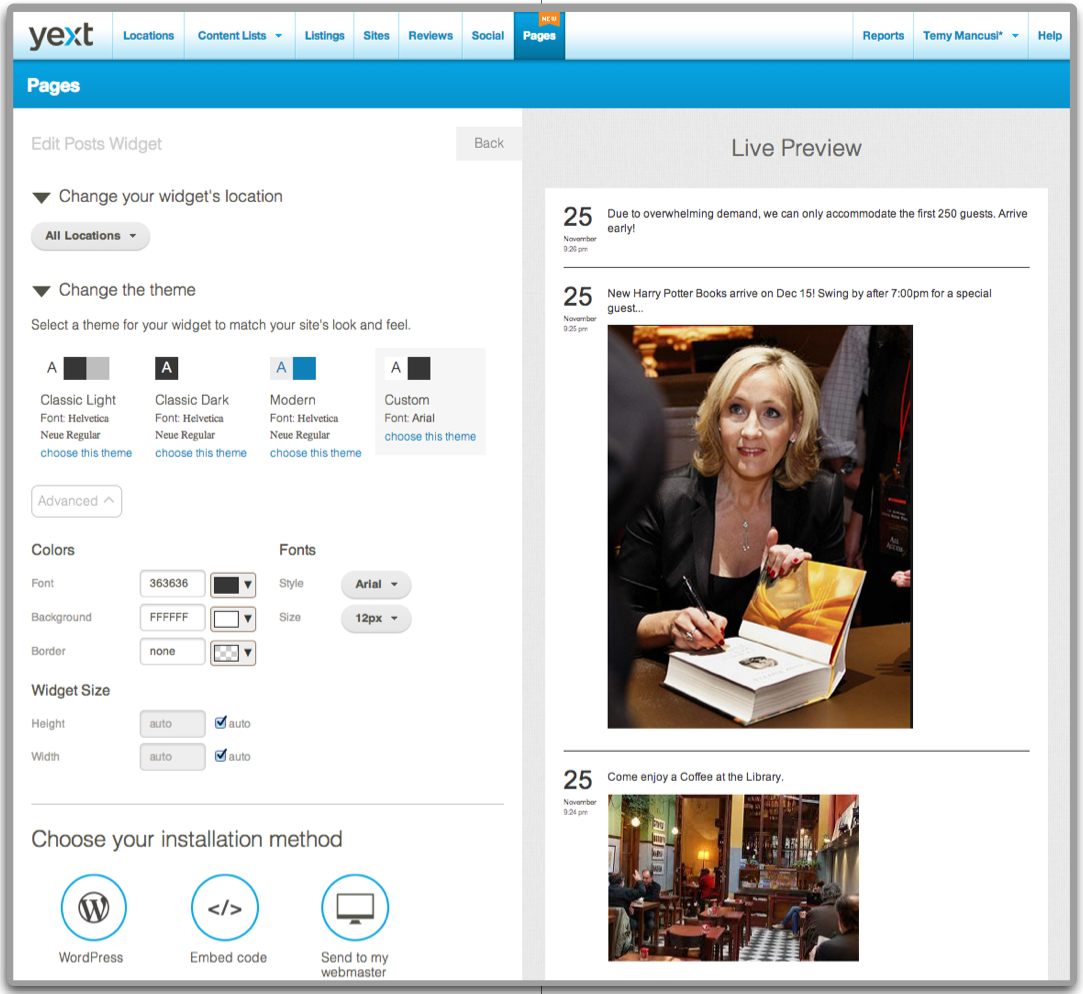This screenshot has height=994, width=1083.
Task: Select the Modern theme swatch icon
Action: coord(293,368)
